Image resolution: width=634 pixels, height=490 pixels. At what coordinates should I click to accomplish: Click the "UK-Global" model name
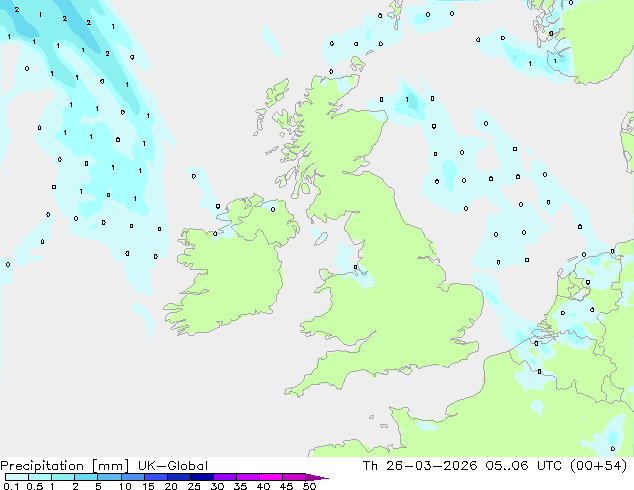pos(173,466)
